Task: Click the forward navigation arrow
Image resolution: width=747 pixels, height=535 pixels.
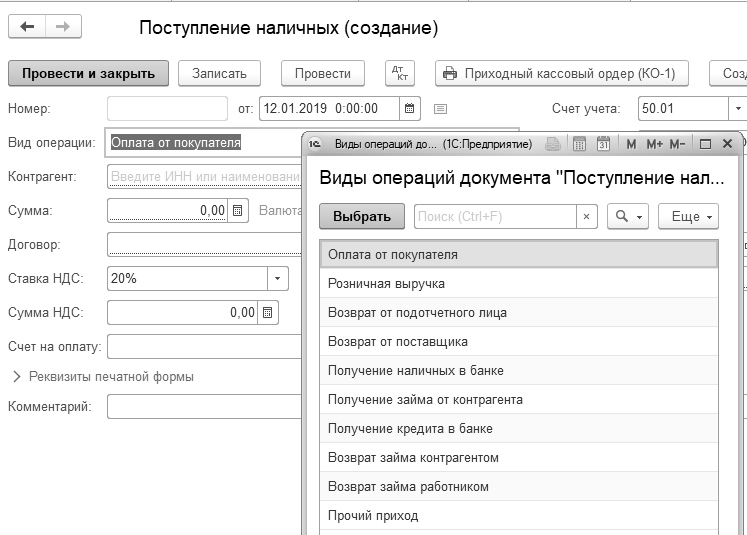Action: [x=62, y=27]
